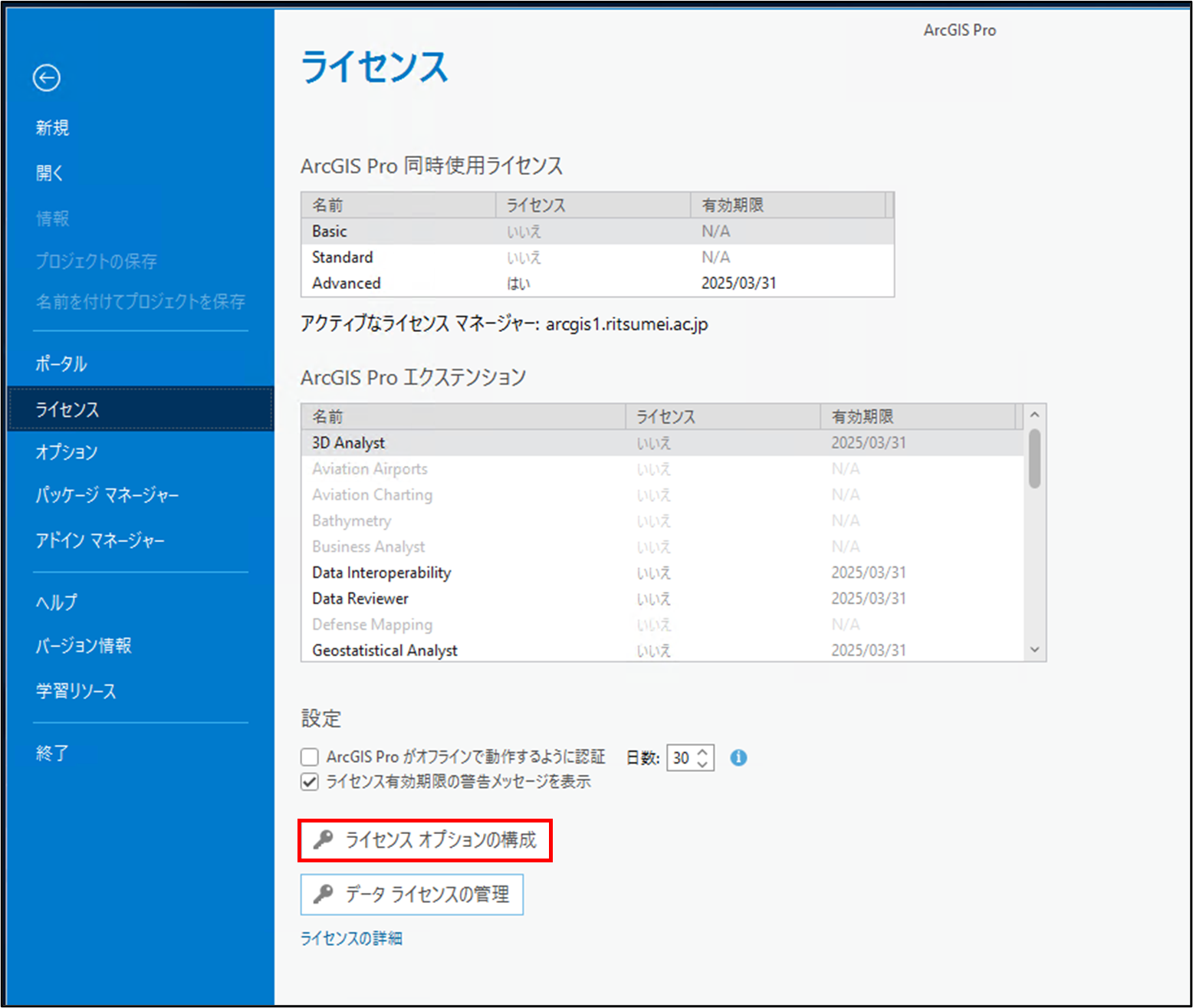
Task: Click the ライセンスの詳細 link
Action: (x=351, y=938)
